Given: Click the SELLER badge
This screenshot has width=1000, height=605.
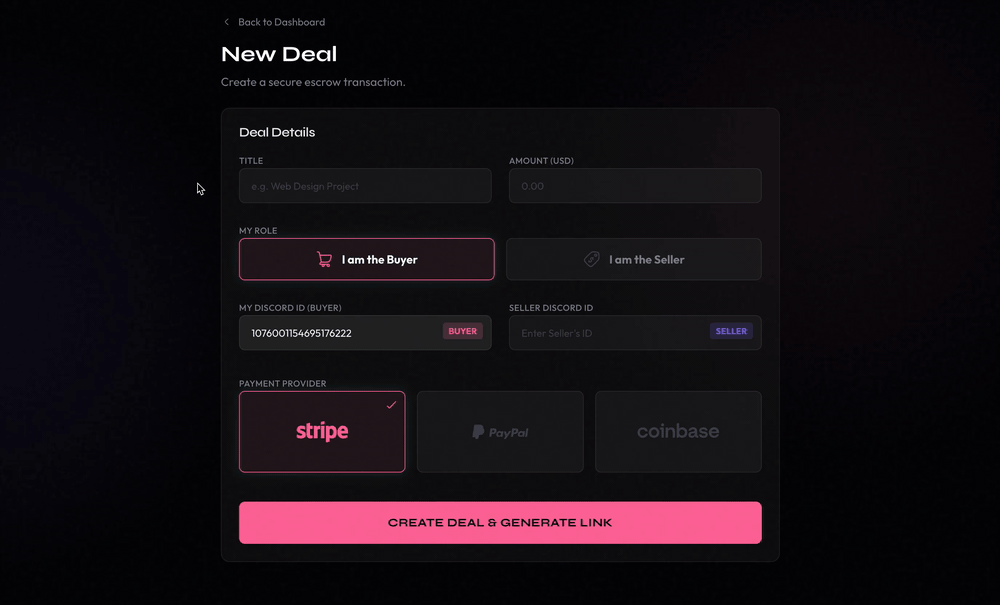Looking at the screenshot, I should pos(731,330).
